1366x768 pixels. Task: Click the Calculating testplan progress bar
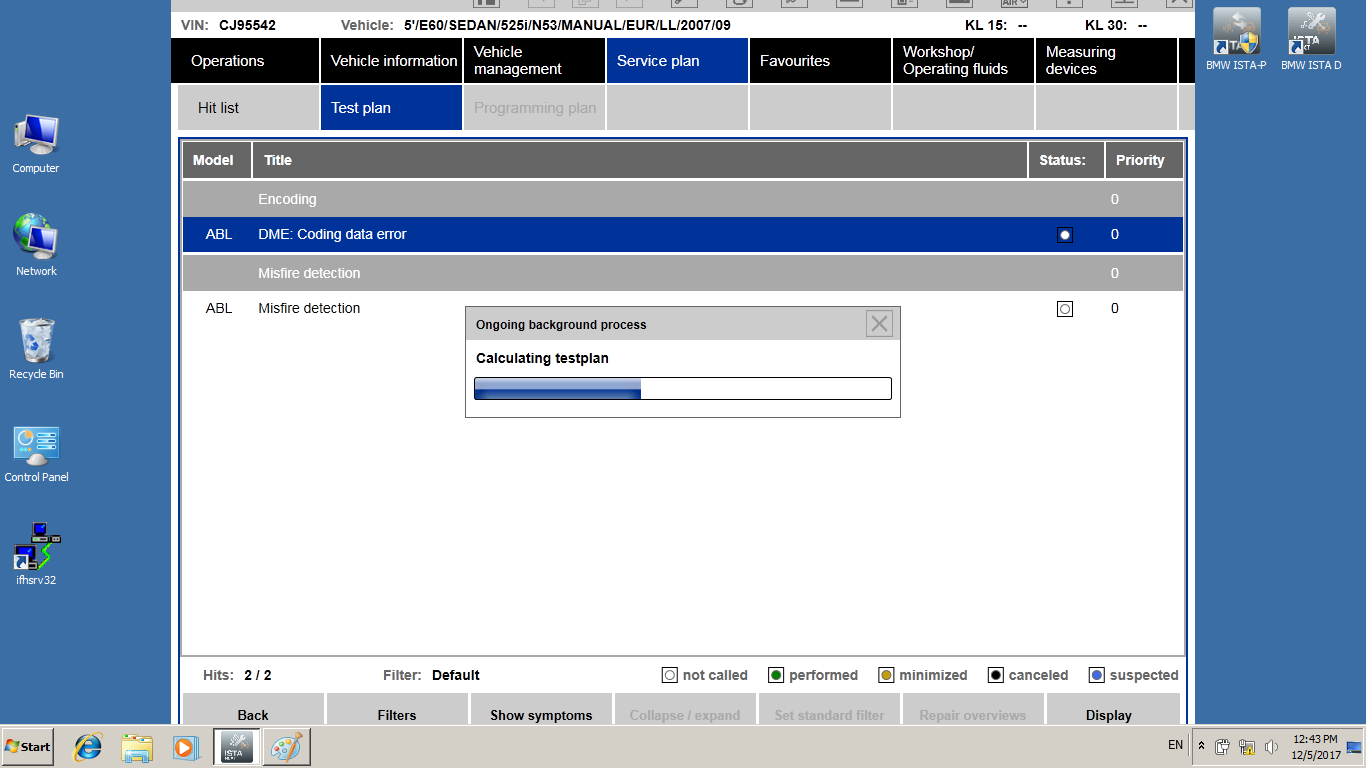[x=682, y=388]
